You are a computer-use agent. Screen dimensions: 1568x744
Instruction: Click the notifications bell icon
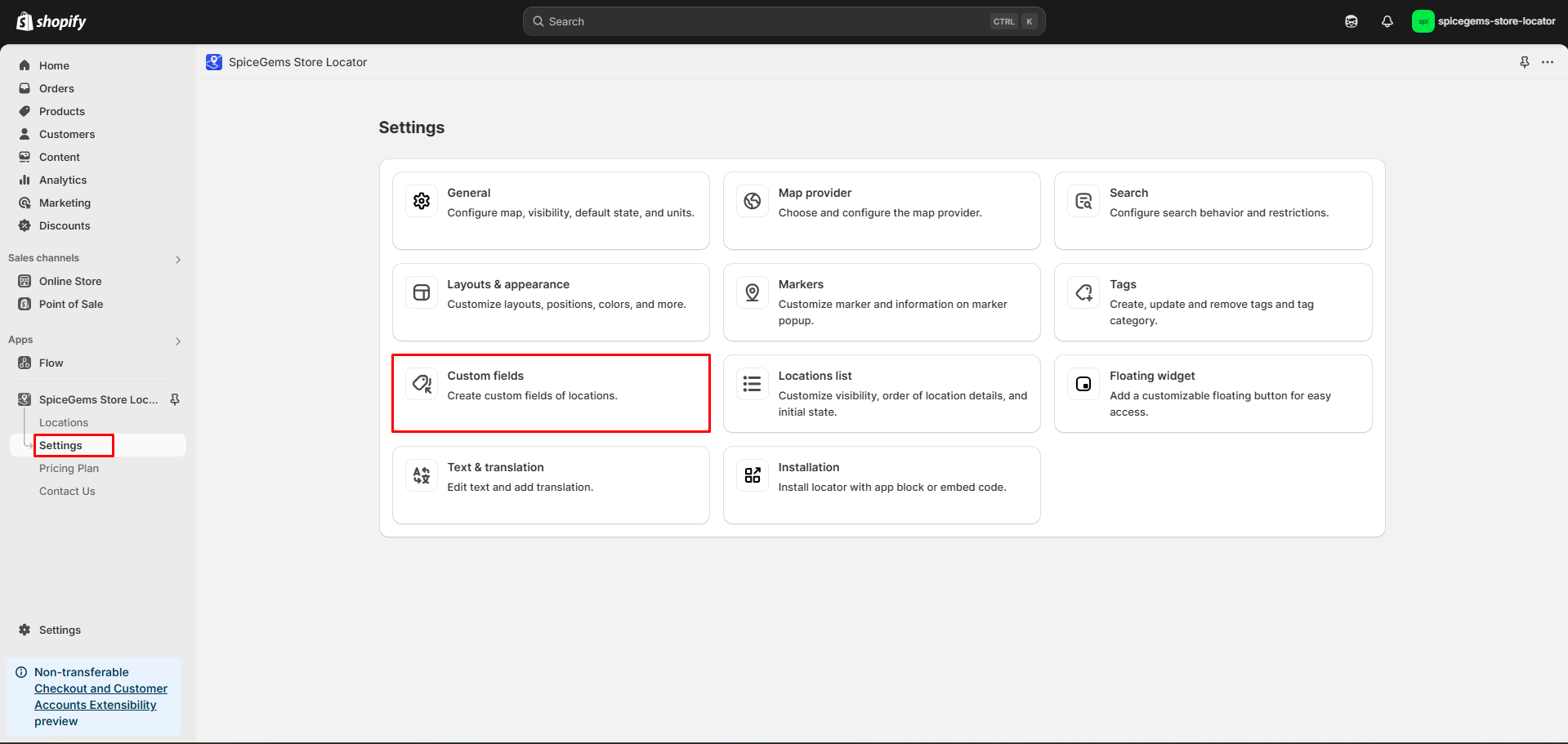(x=1387, y=22)
